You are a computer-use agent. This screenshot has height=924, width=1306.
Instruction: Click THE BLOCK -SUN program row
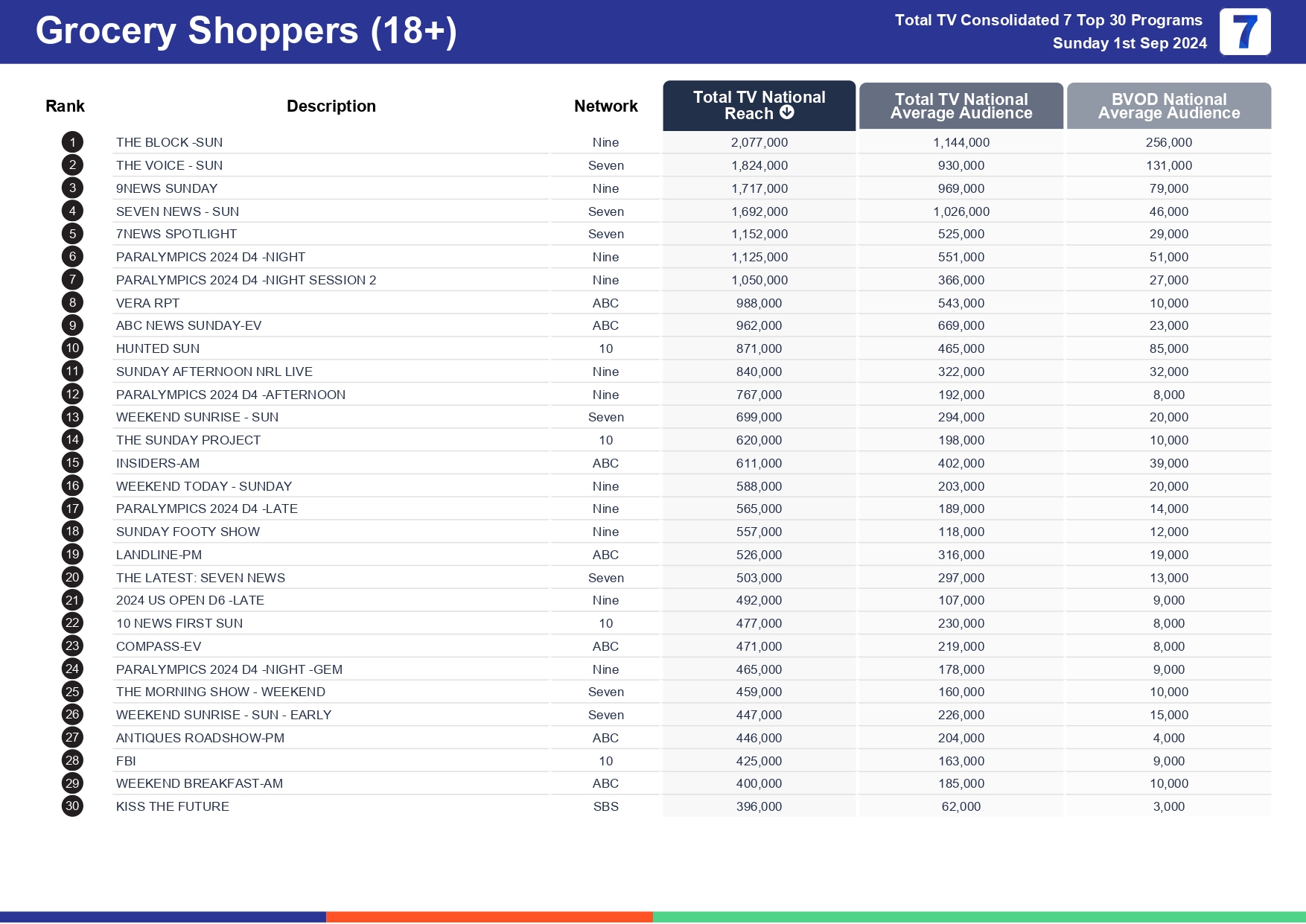169,142
